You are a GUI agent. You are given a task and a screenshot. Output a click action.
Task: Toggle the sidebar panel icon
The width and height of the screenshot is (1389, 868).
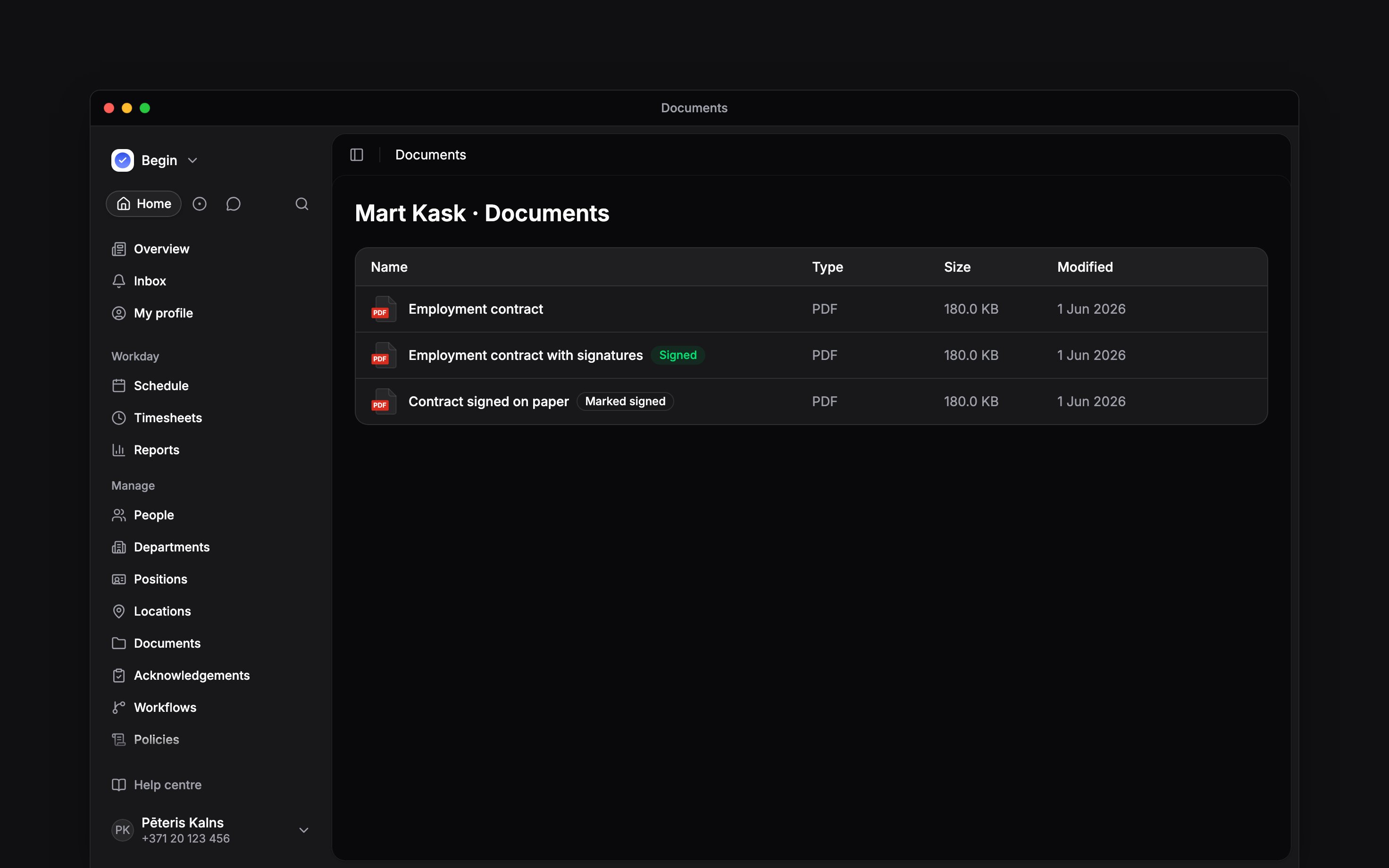tap(356, 155)
